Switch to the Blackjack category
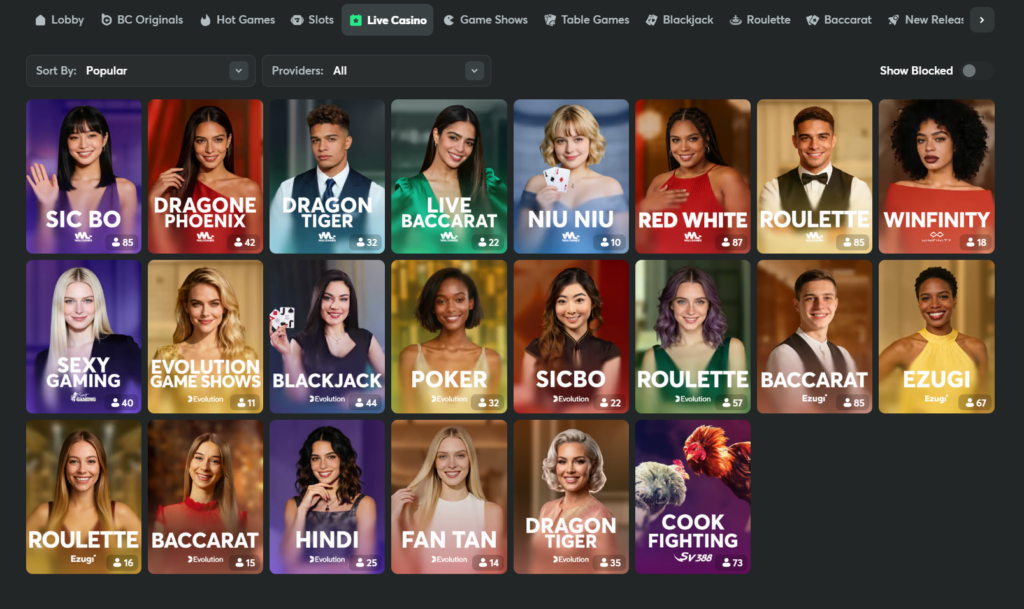This screenshot has height=609, width=1024. 679,20
